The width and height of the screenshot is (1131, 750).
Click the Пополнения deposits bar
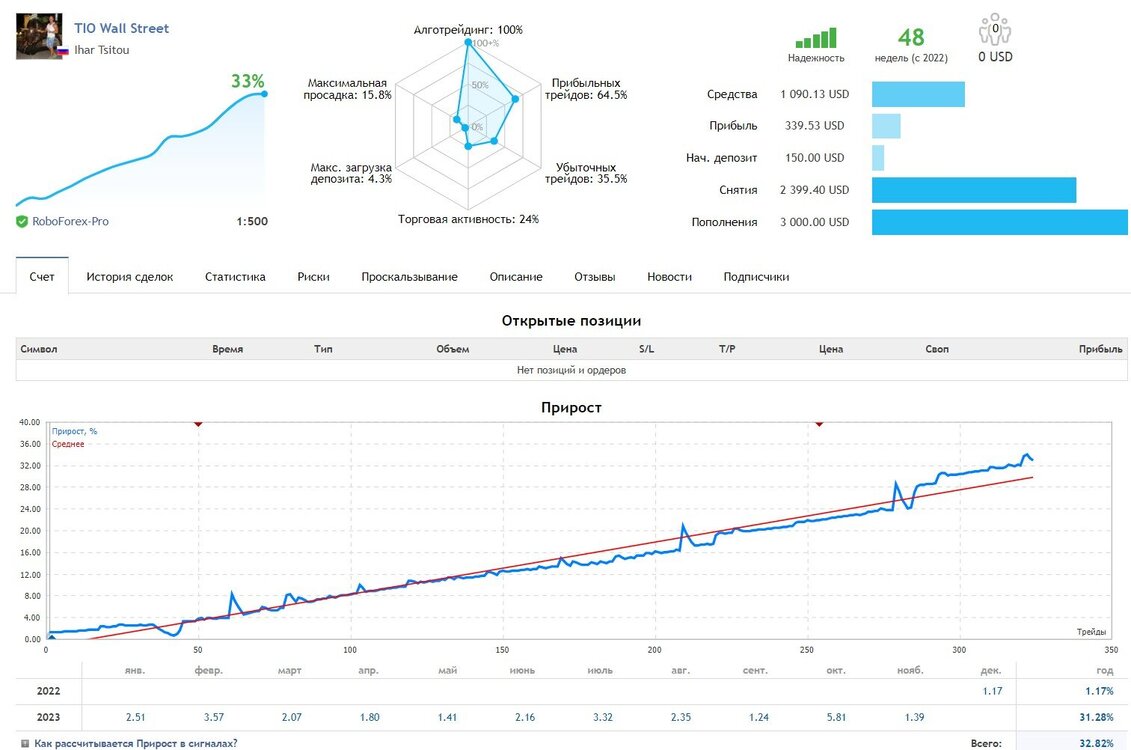coord(1000,222)
